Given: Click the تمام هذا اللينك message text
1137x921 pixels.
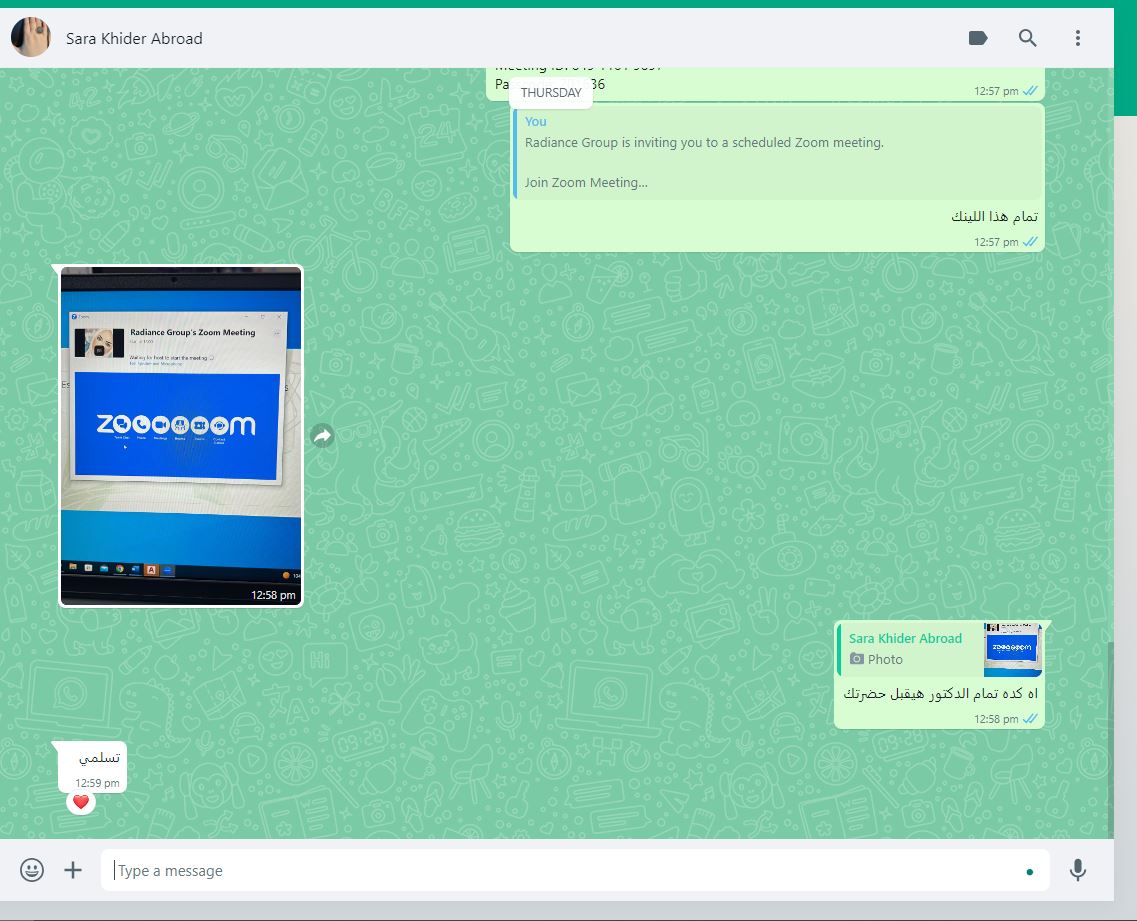Looking at the screenshot, I should (994, 216).
